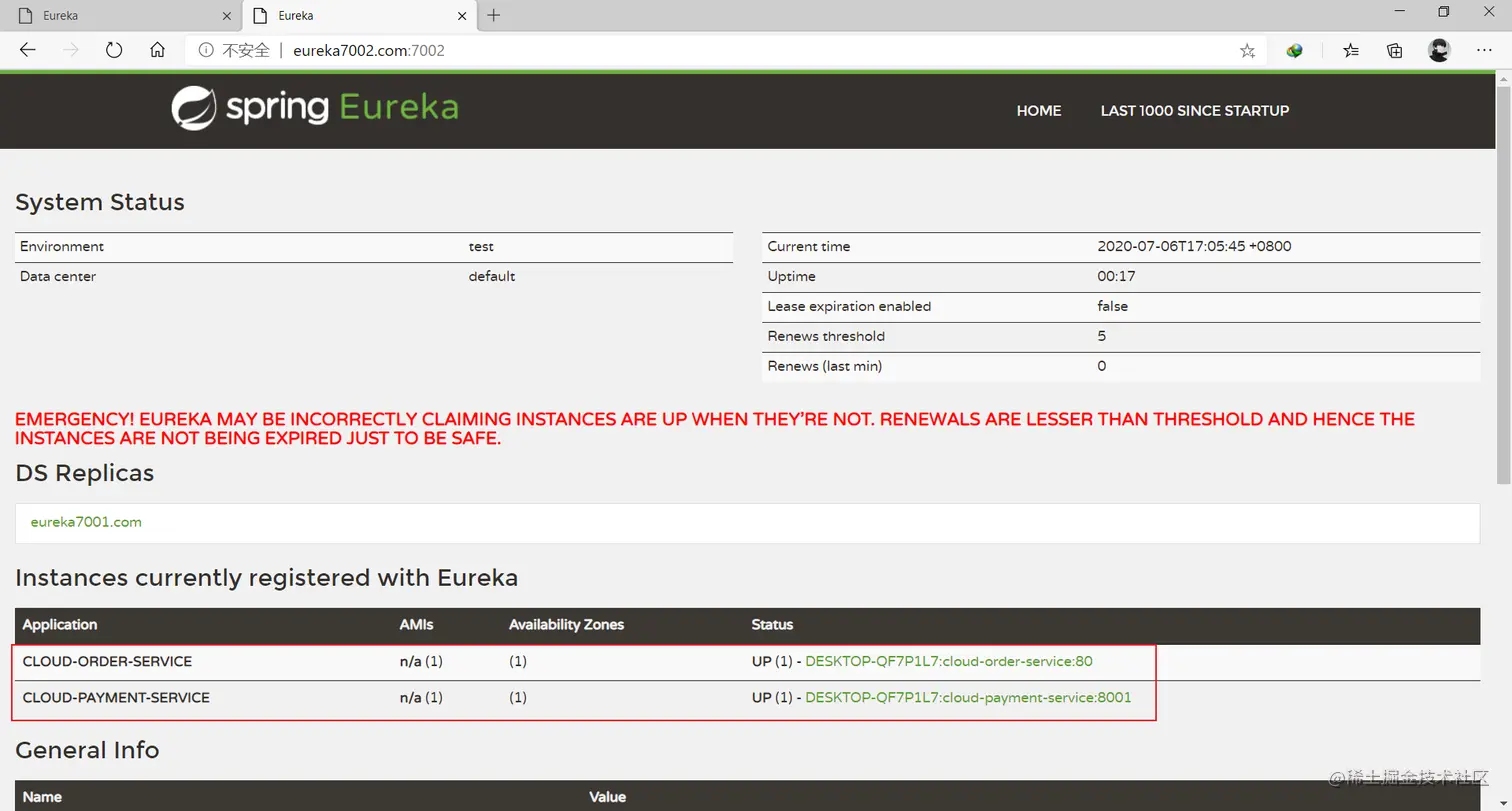Click the System Status heading

coord(100,202)
